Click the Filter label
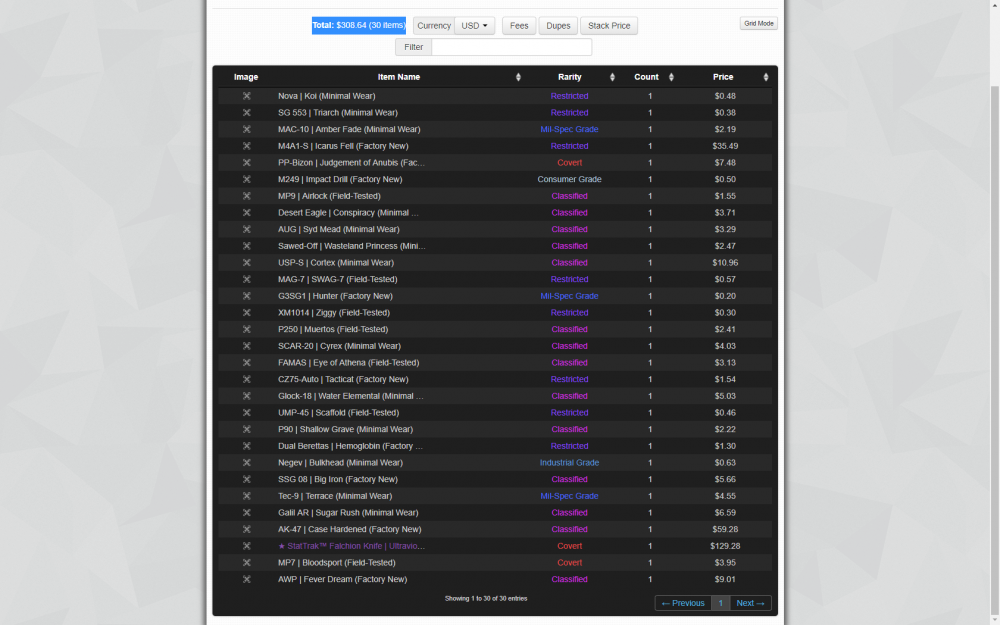The image size is (1000, 625). click(x=413, y=47)
